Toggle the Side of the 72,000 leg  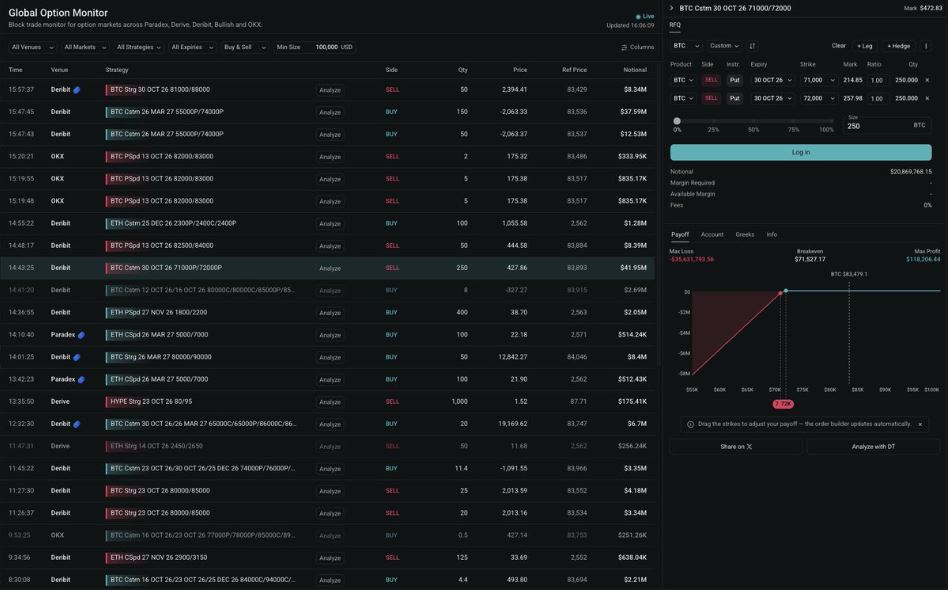(x=711, y=98)
